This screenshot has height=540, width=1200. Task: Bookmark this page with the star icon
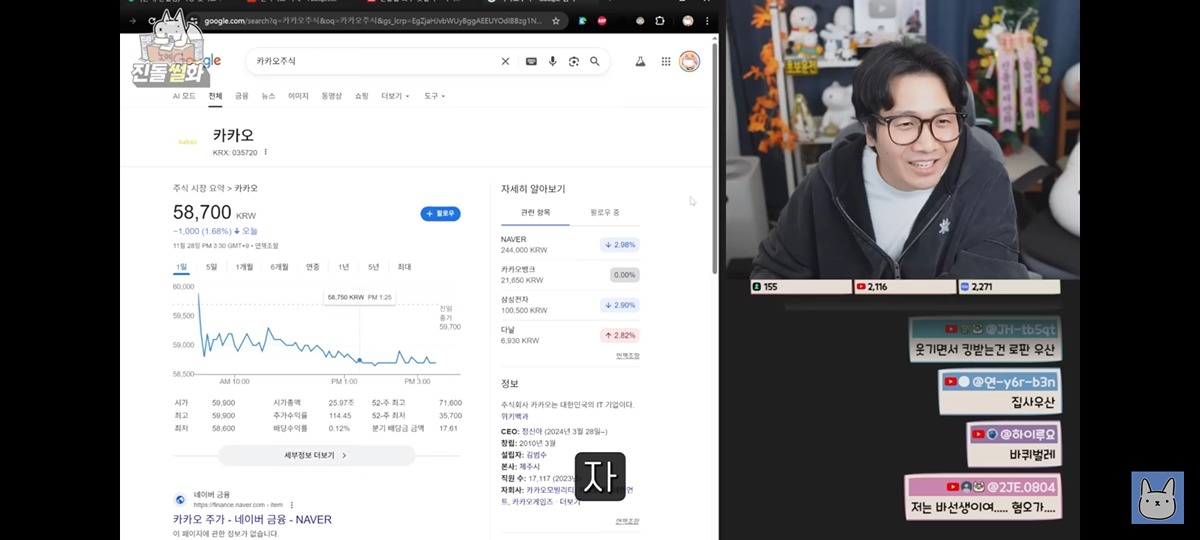click(x=556, y=20)
